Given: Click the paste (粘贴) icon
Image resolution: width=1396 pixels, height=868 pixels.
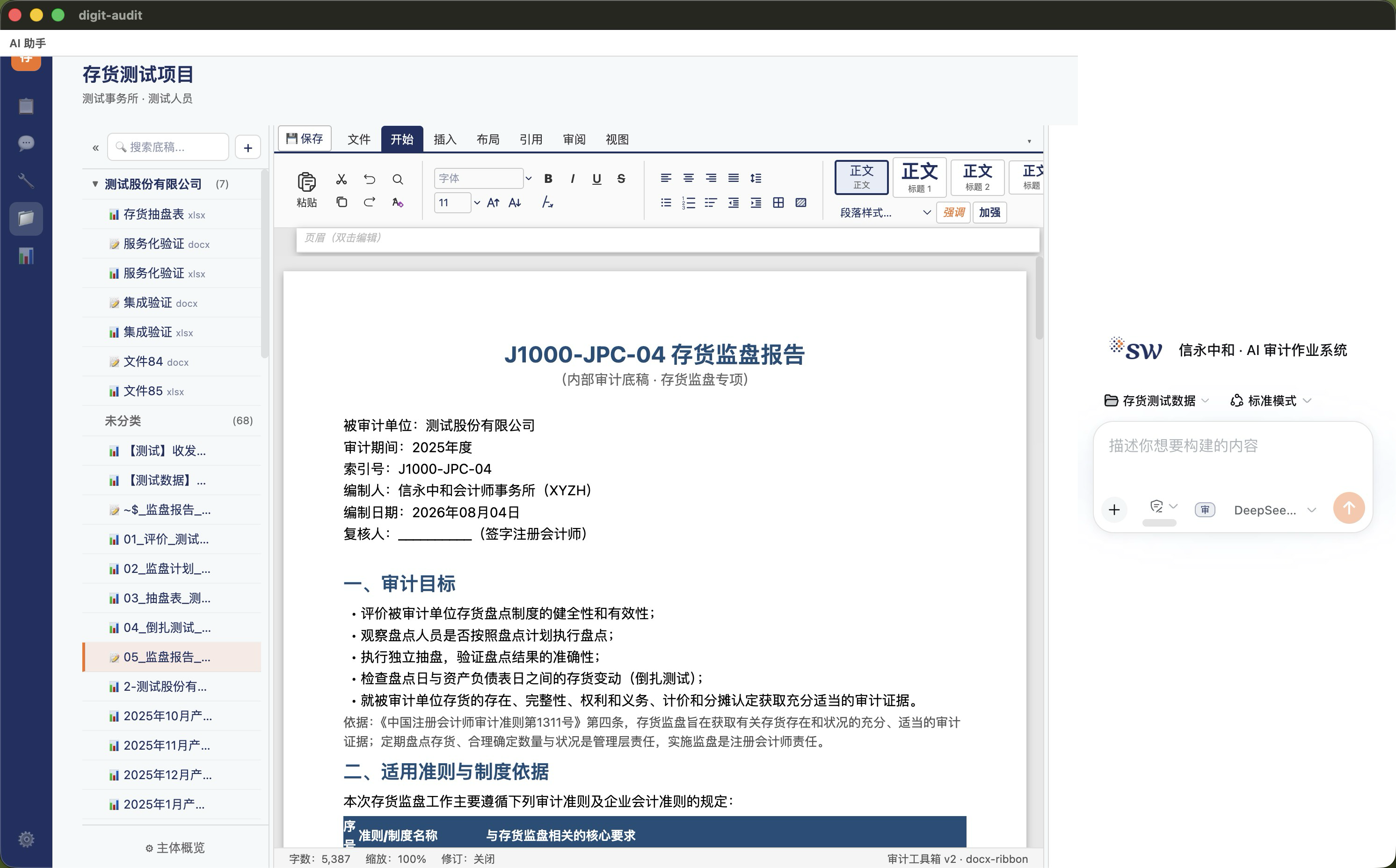Looking at the screenshot, I should point(306,182).
